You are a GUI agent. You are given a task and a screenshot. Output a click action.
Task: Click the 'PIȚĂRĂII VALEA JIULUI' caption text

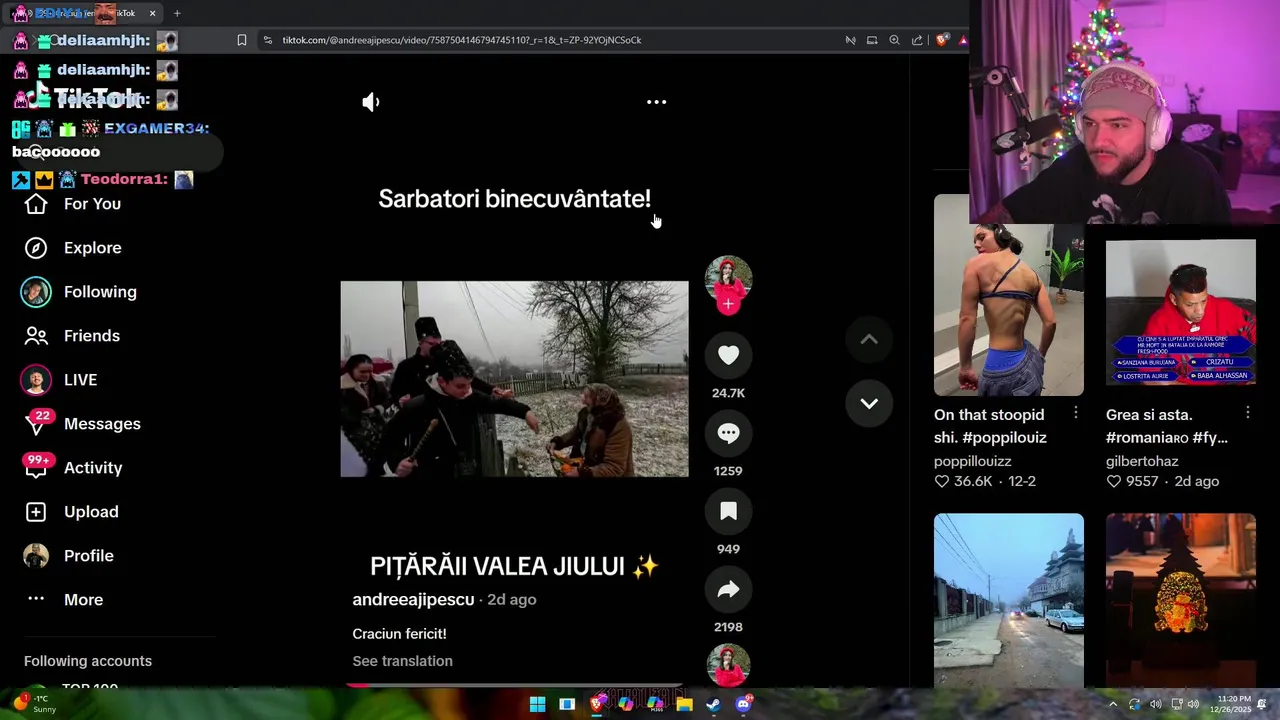tap(514, 566)
